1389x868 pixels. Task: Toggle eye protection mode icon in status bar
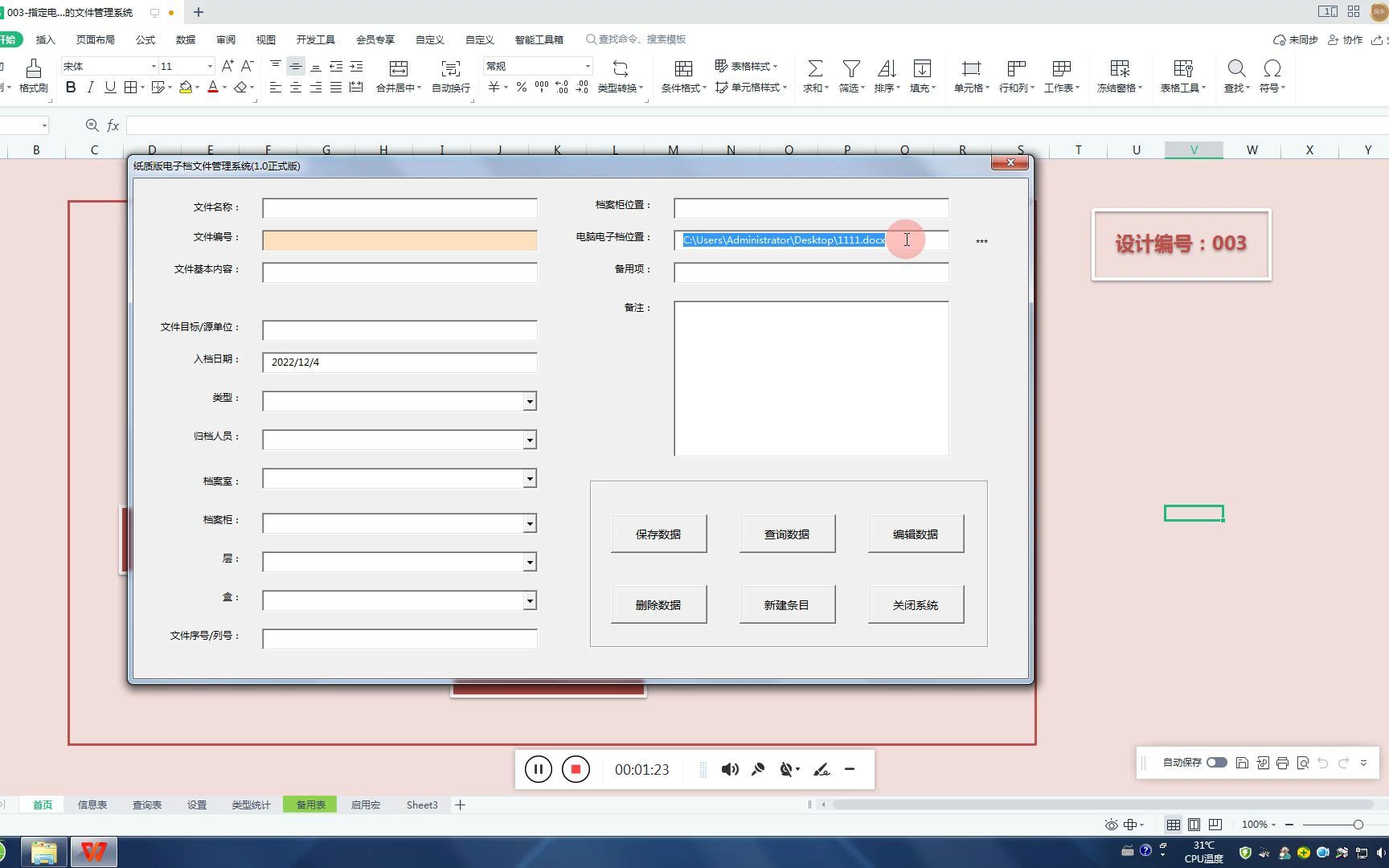1111,825
